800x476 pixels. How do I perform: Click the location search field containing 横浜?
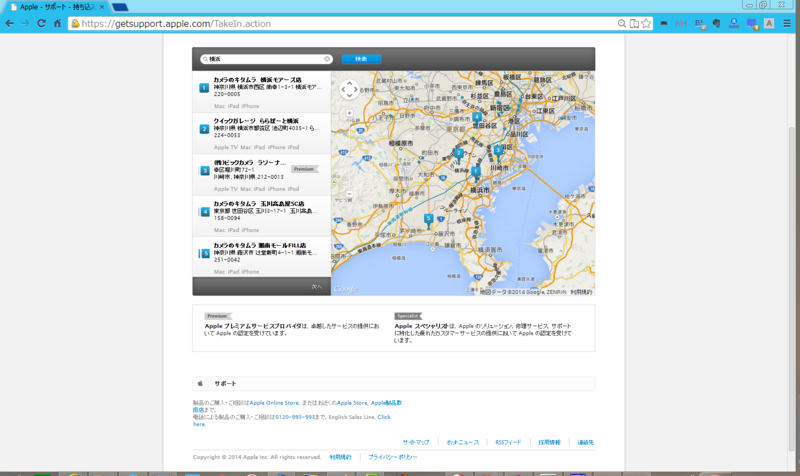pos(265,59)
